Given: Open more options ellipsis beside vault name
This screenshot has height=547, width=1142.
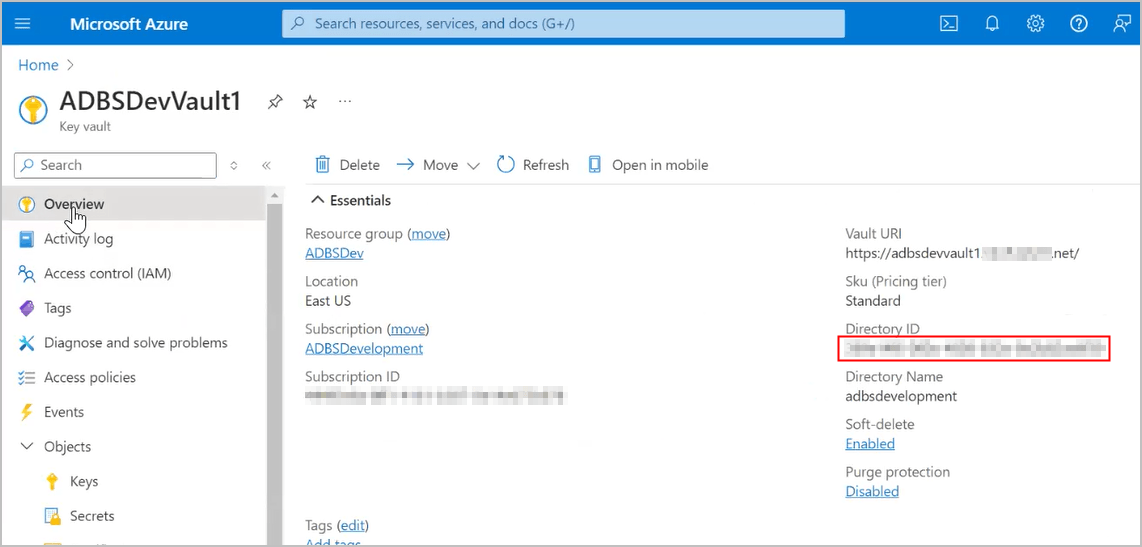Looking at the screenshot, I should [345, 102].
